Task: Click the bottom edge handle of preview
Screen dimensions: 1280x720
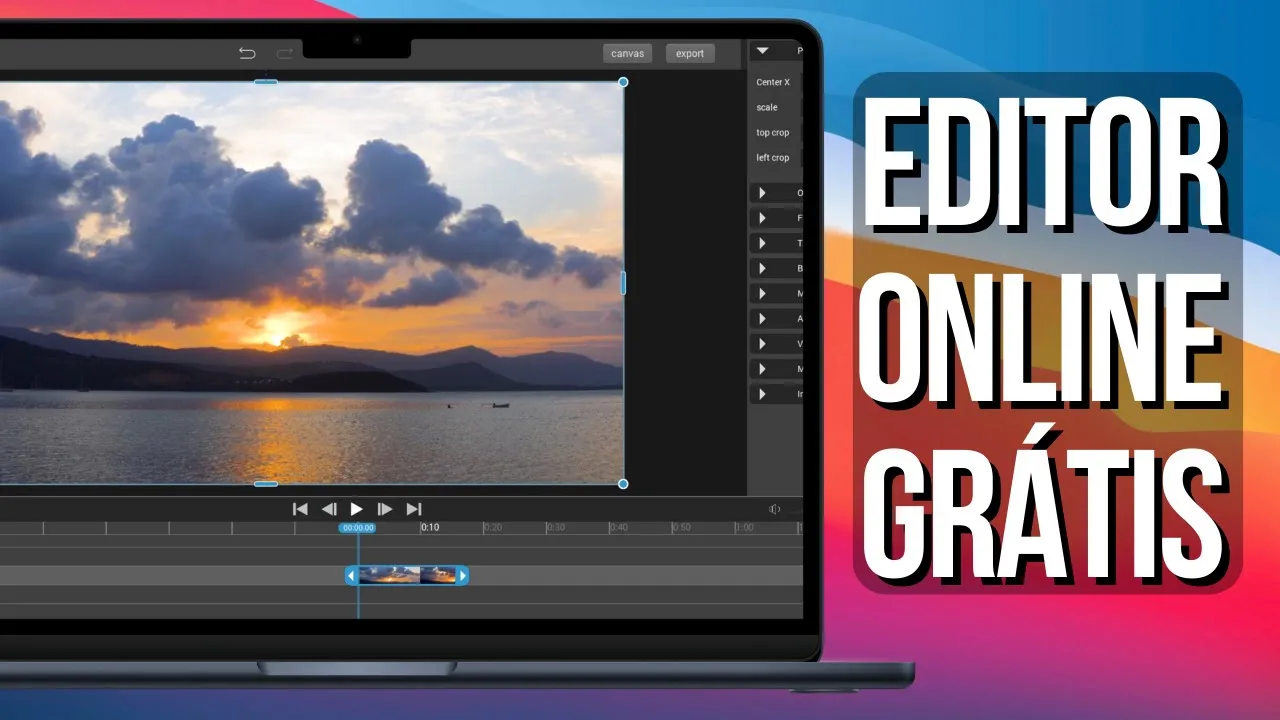Action: (x=266, y=484)
